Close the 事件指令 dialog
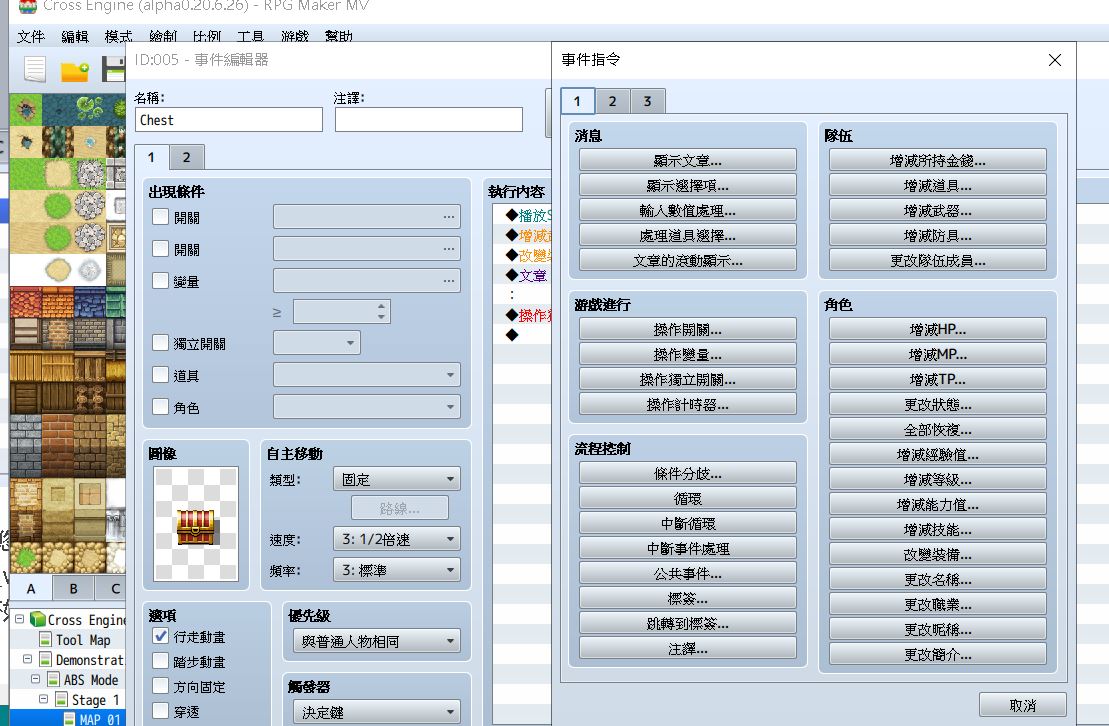 pyautogui.click(x=1055, y=60)
